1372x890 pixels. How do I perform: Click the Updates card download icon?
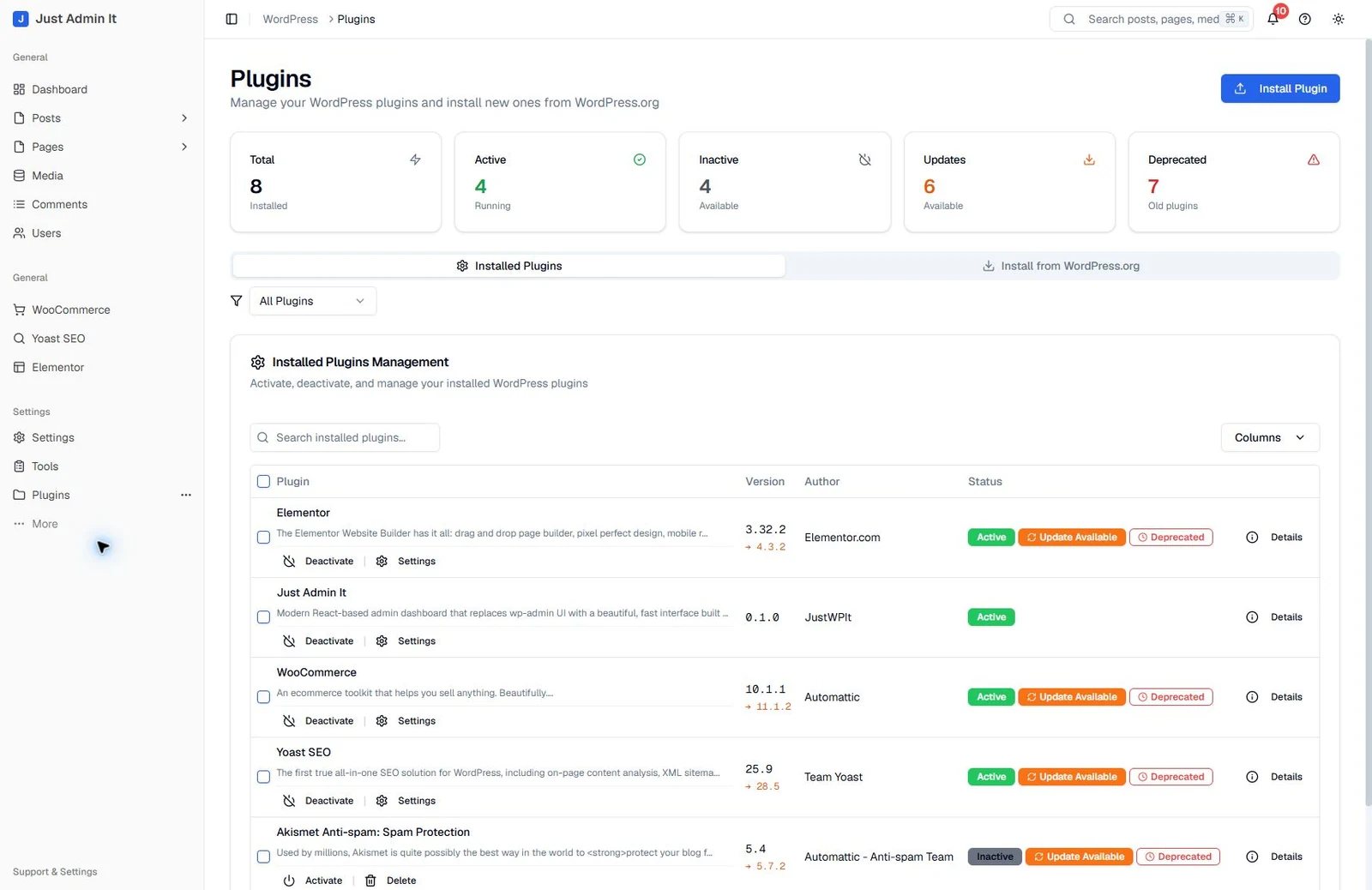pos(1089,159)
